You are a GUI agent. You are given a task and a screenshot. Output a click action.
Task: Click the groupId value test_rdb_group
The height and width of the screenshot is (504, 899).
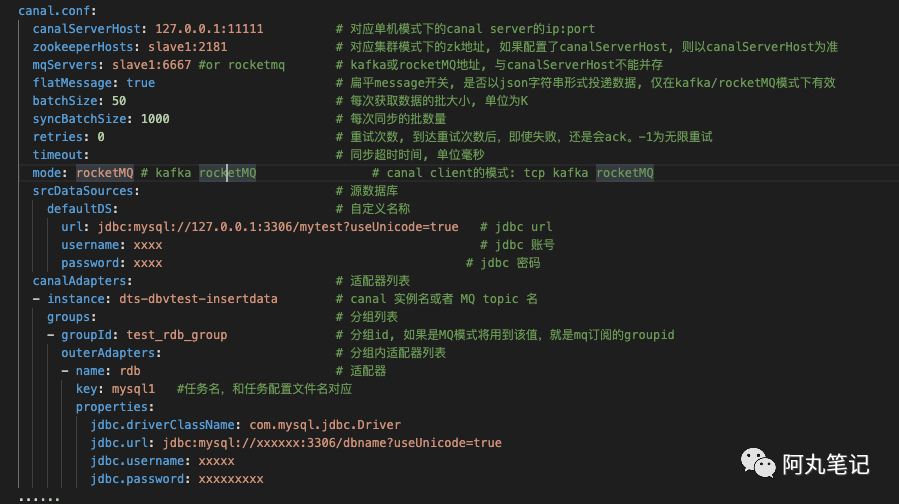(177, 335)
